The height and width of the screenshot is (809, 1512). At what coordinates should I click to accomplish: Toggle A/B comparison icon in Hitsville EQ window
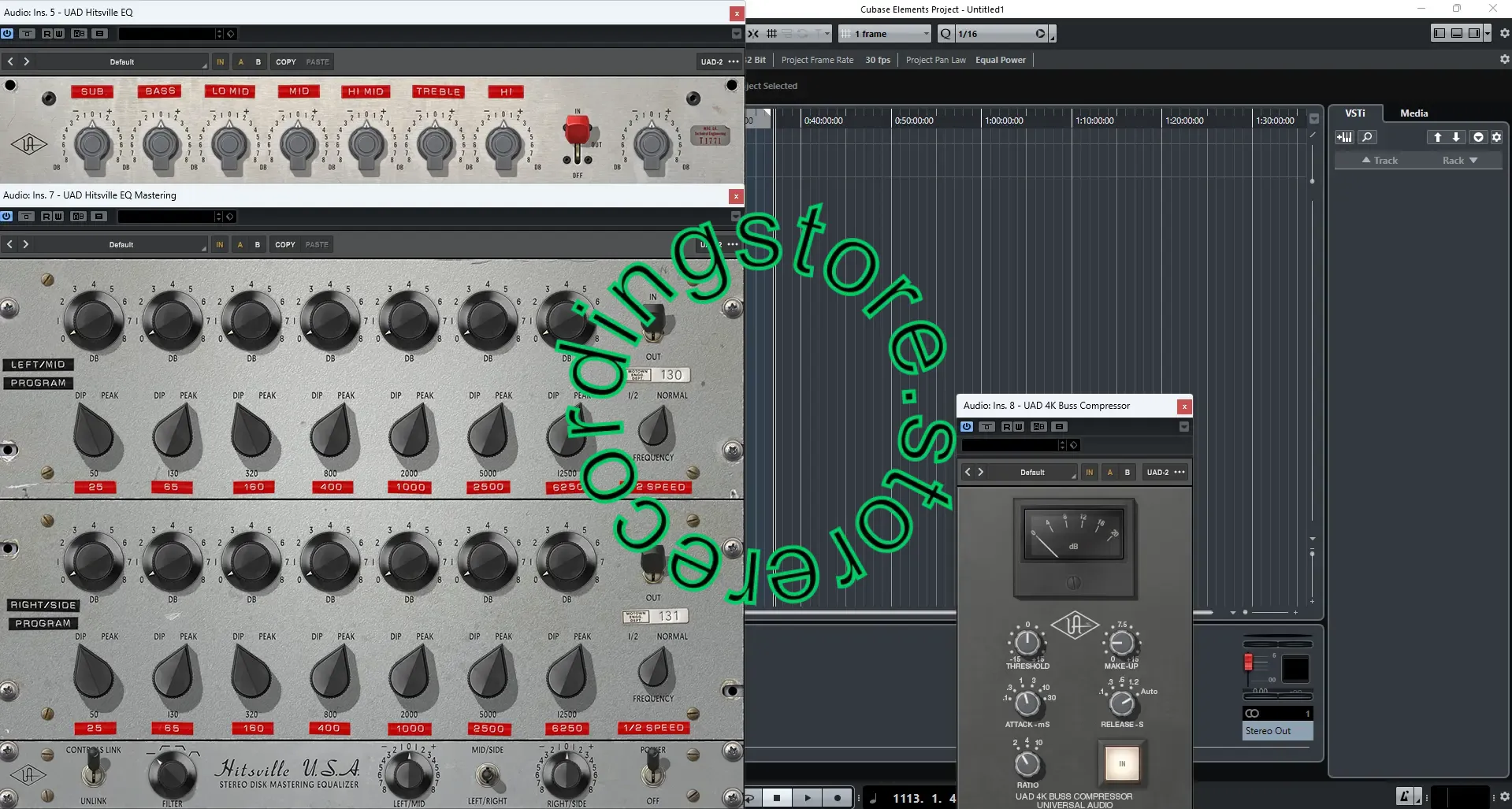[x=79, y=33]
